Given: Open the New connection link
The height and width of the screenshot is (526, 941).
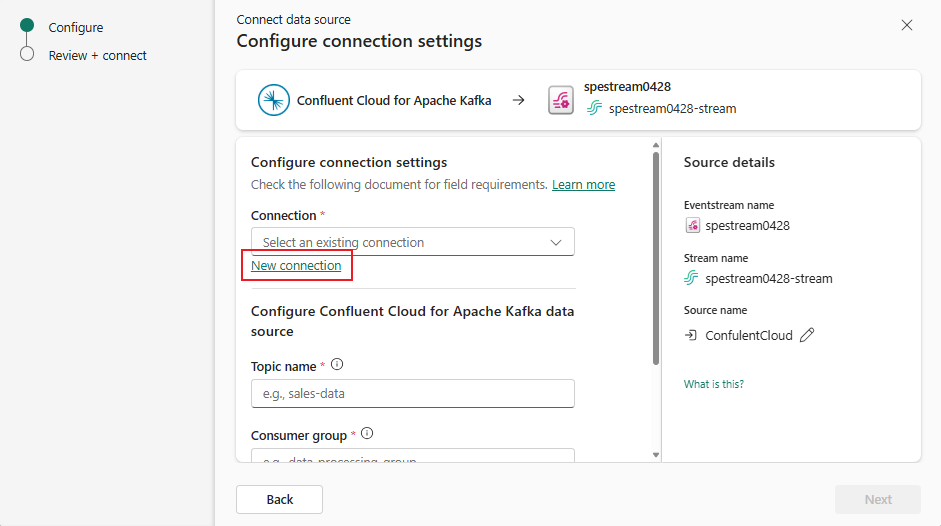Looking at the screenshot, I should (296, 266).
